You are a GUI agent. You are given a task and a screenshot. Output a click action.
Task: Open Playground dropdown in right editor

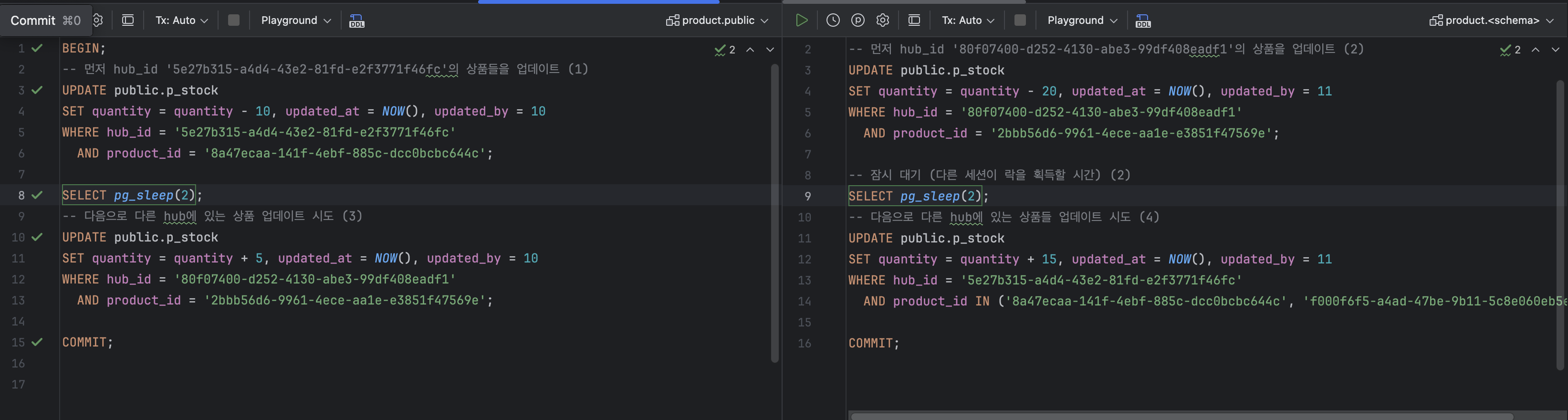[1082, 21]
